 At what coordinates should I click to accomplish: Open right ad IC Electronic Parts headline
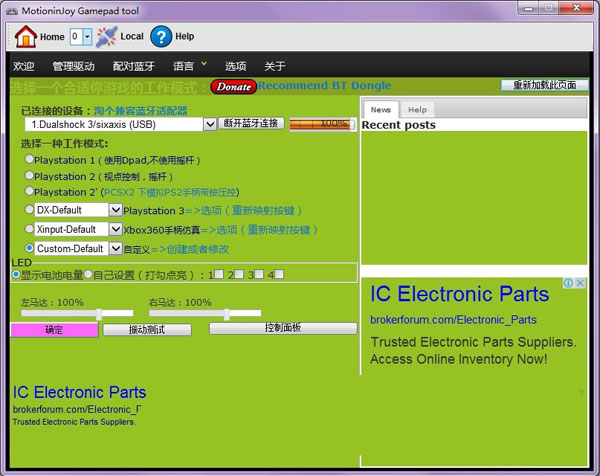(x=460, y=295)
